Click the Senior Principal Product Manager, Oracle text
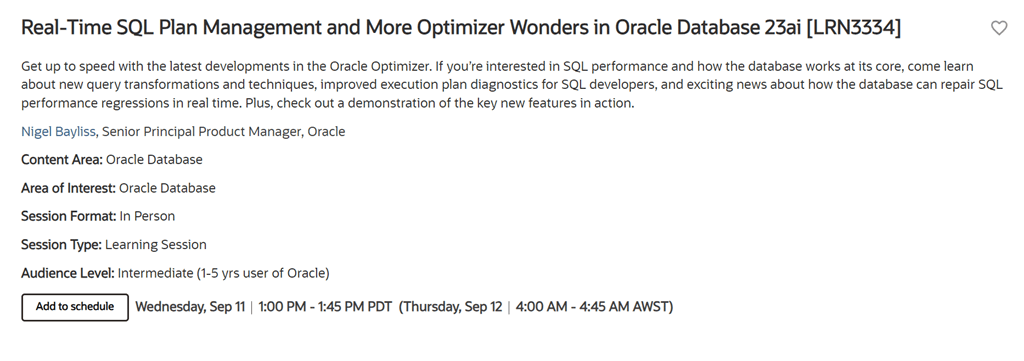 (x=223, y=132)
